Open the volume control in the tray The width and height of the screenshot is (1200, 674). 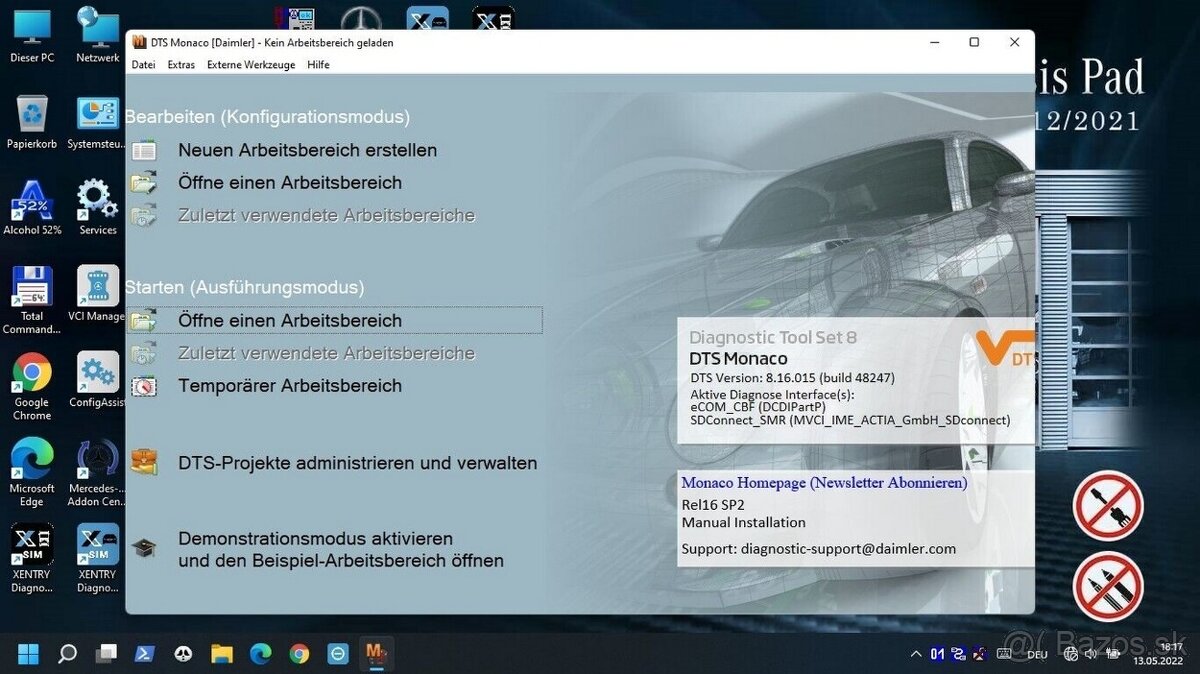1089,653
